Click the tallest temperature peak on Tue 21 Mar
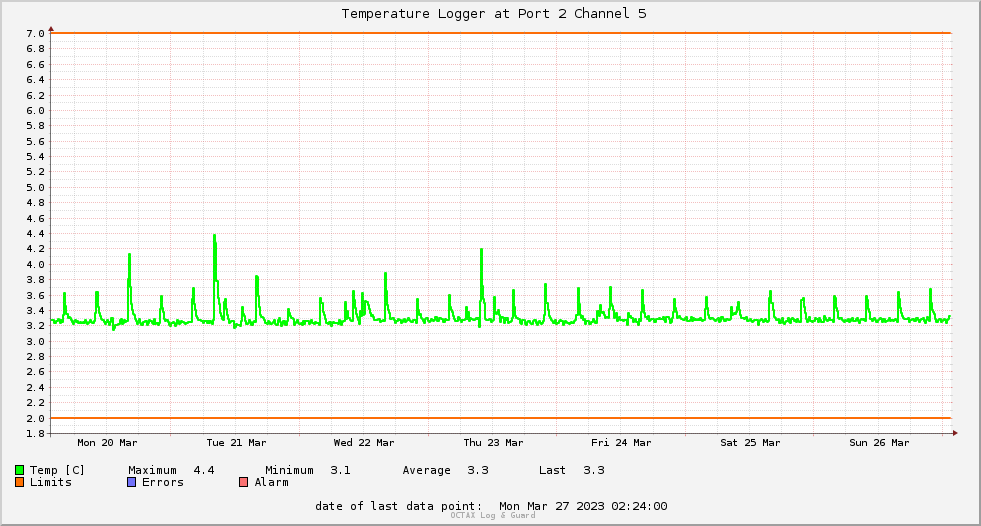 [215, 236]
